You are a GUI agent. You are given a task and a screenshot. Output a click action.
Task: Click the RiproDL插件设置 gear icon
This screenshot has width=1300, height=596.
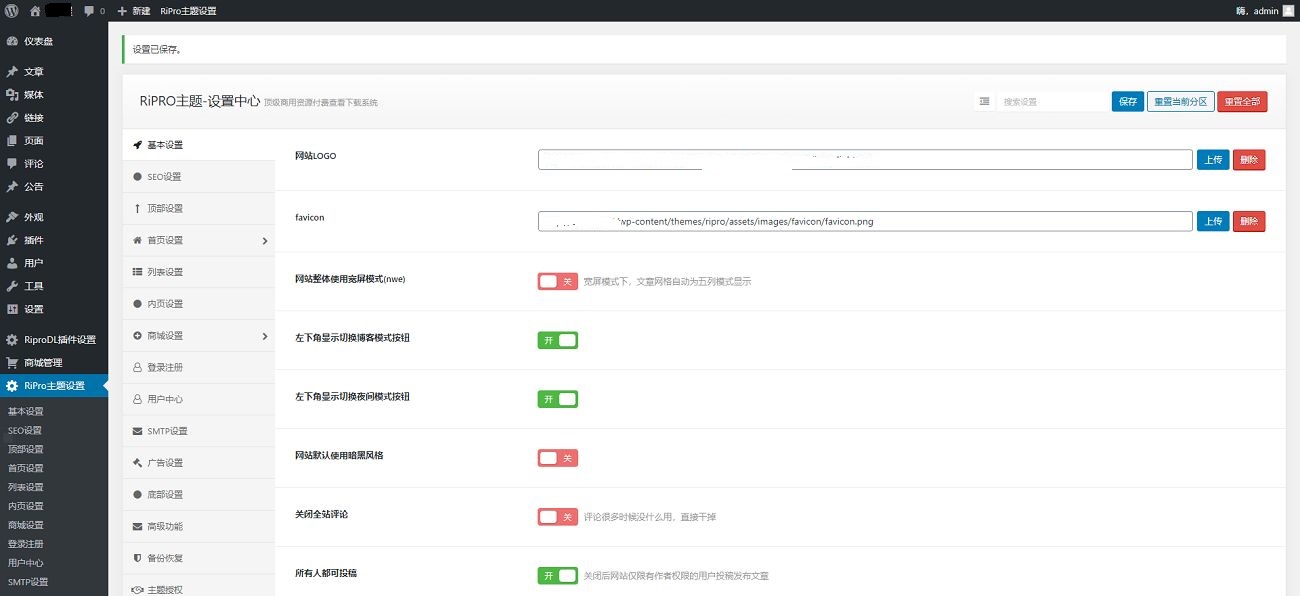[12, 340]
